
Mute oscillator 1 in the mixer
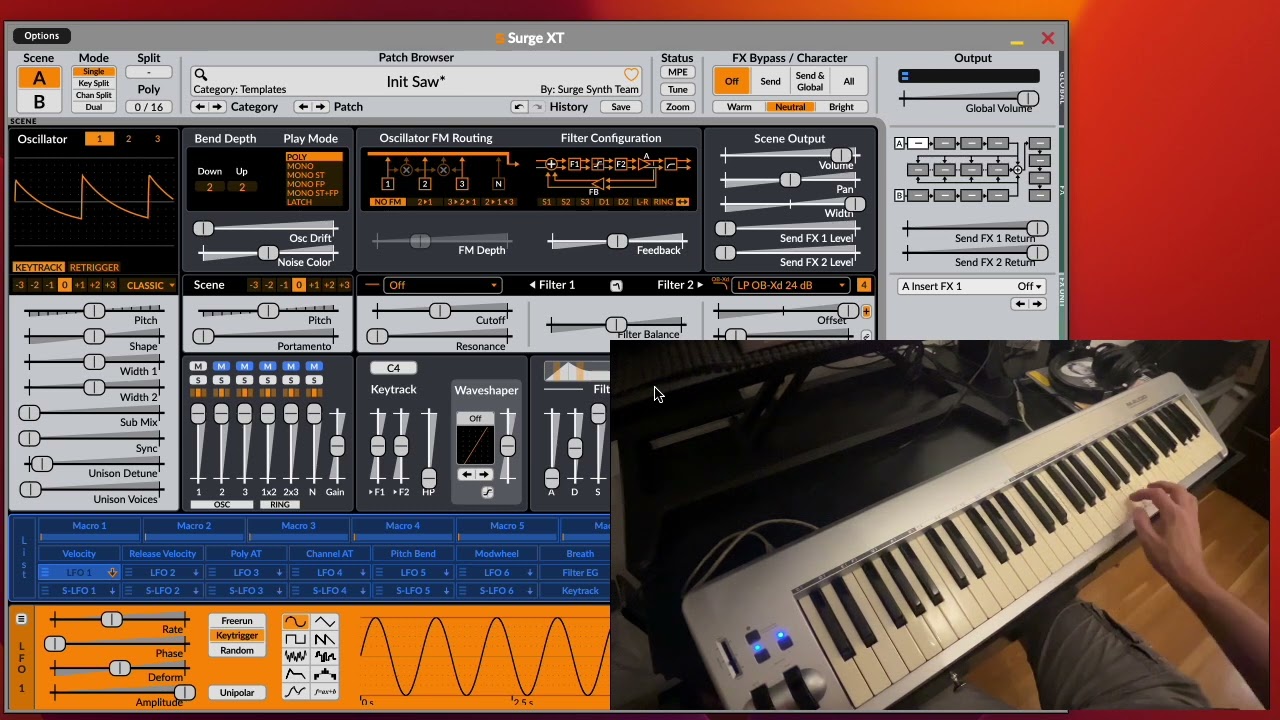[198, 367]
